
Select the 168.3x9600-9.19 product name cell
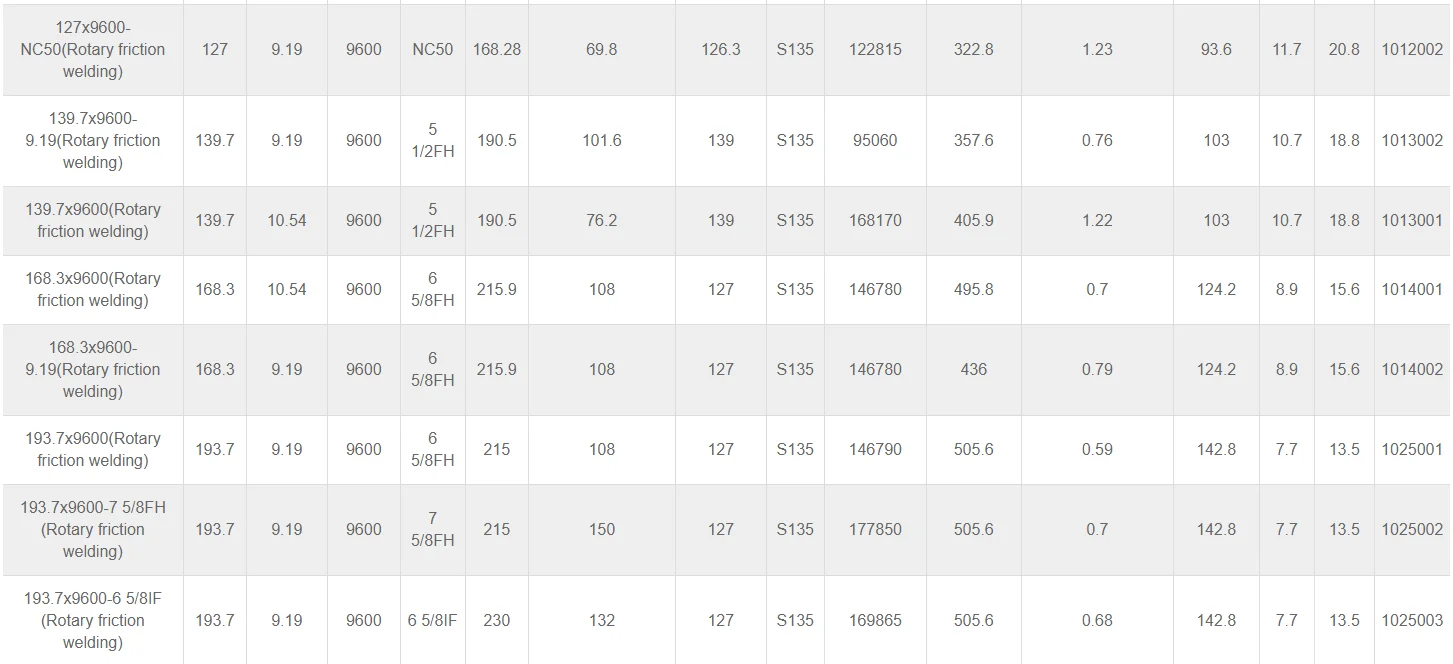pos(92,369)
